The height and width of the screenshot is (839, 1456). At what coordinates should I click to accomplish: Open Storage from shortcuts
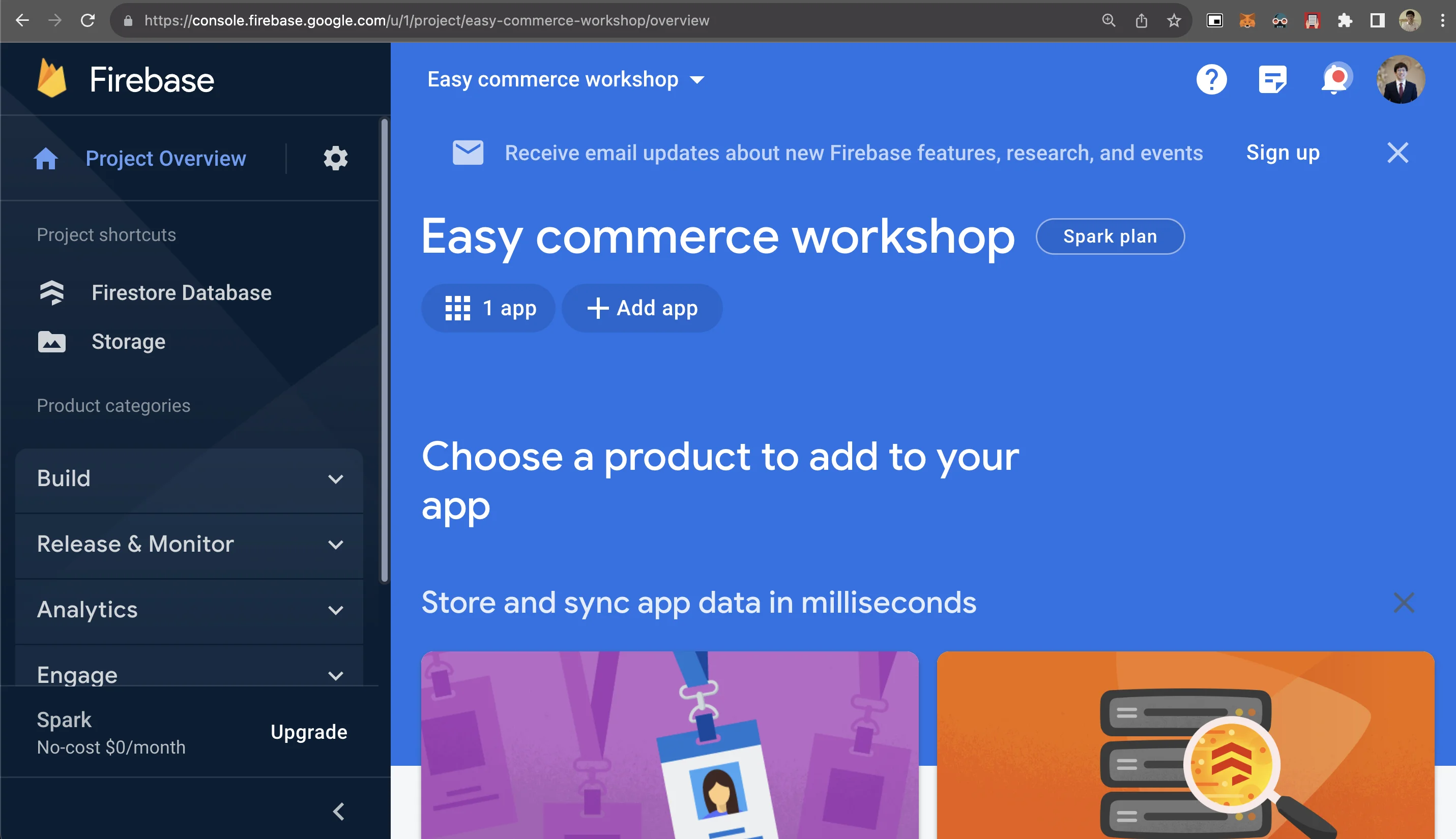pyautogui.click(x=129, y=342)
